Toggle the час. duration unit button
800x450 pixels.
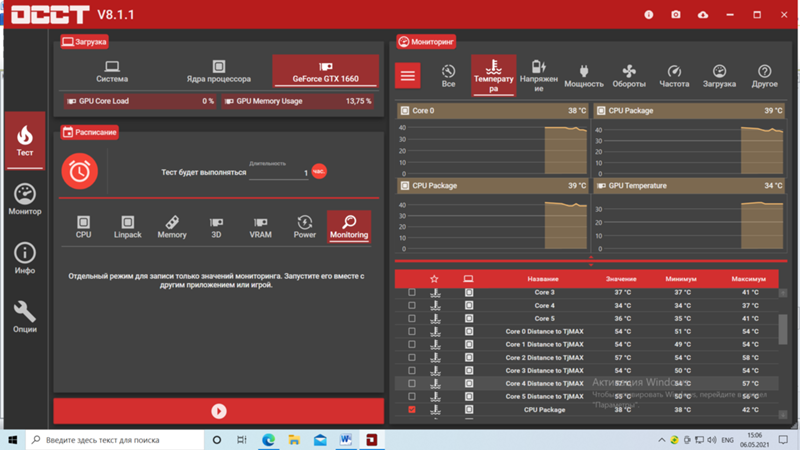(319, 171)
